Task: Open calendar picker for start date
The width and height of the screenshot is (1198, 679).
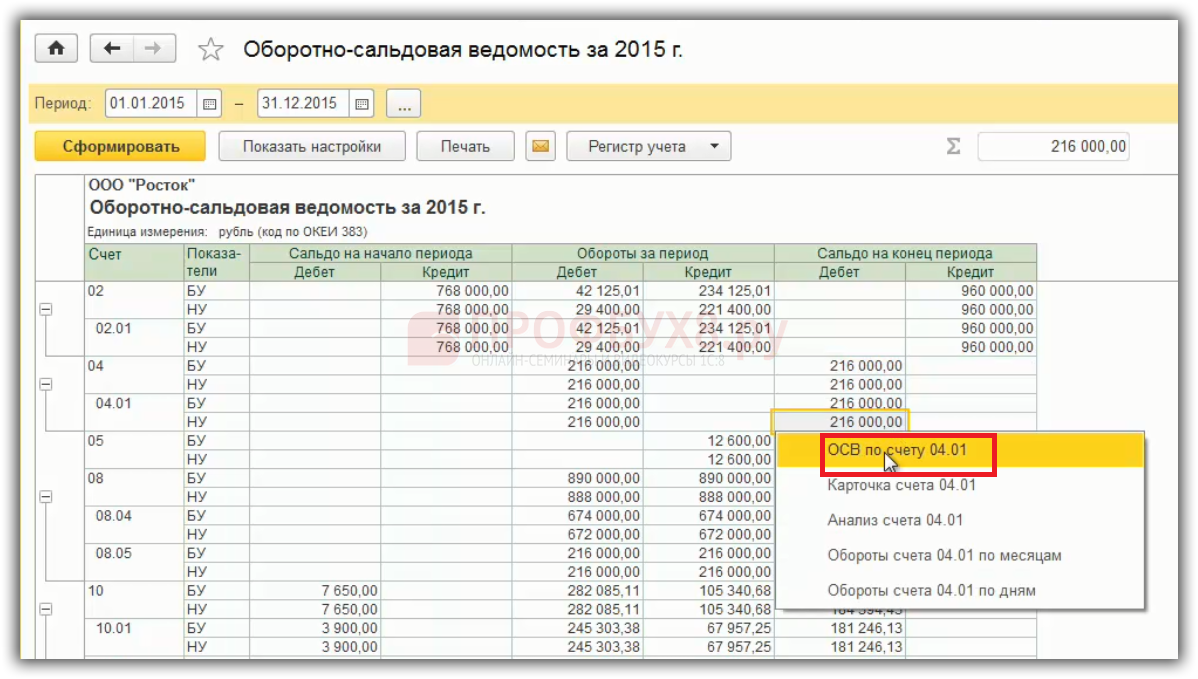Action: tap(210, 103)
